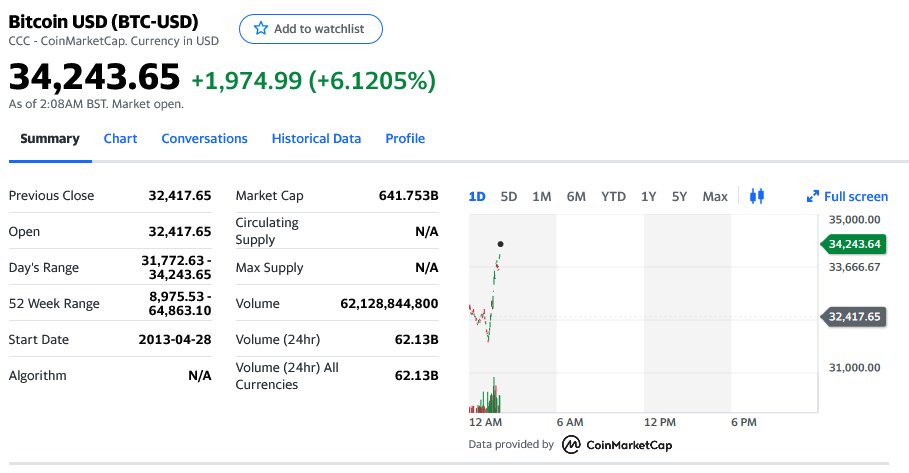The image size is (909, 473).
Task: Add Bitcoin to watchlist
Action: pos(311,29)
